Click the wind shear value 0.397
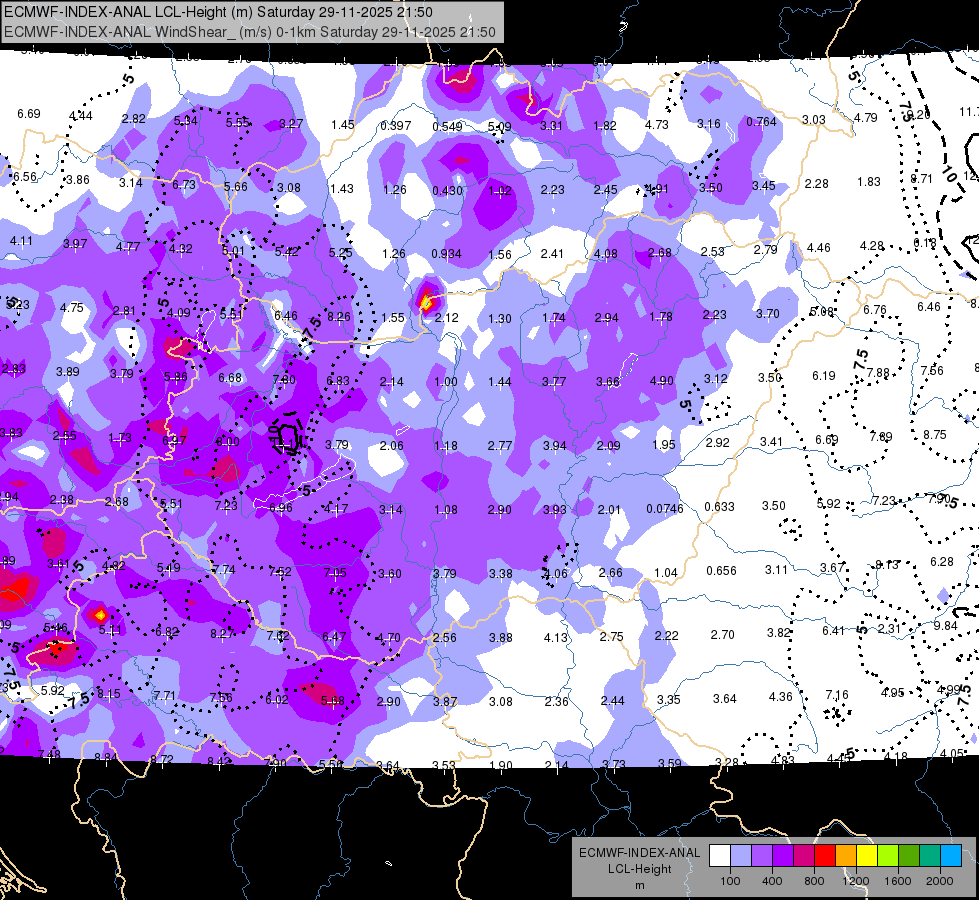Image resolution: width=979 pixels, height=900 pixels. (x=396, y=126)
